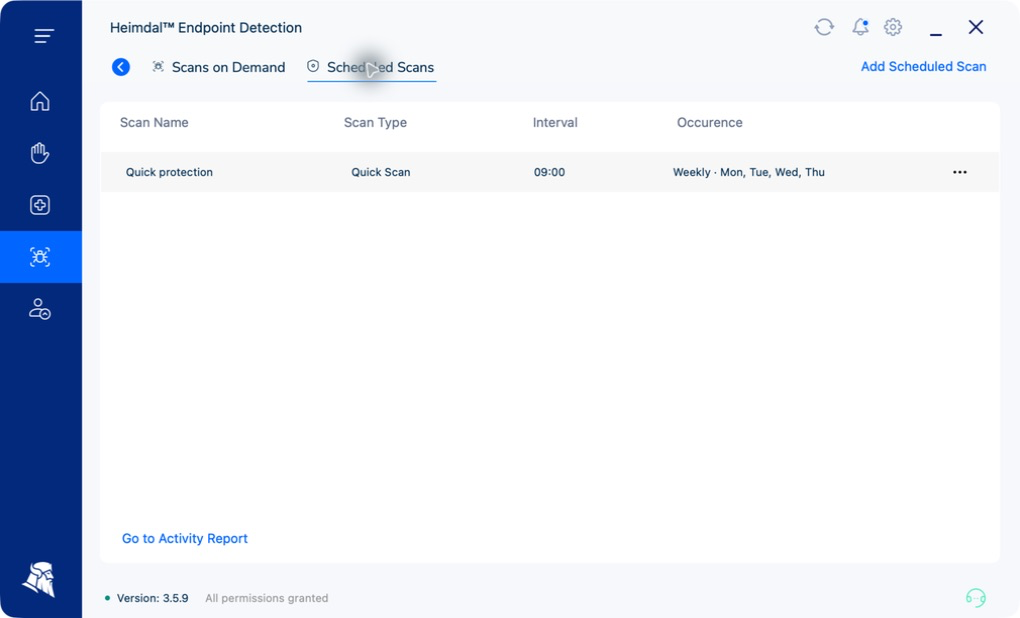This screenshot has height=618, width=1020.
Task: Minimize the Heimdal window
Action: [936, 34]
